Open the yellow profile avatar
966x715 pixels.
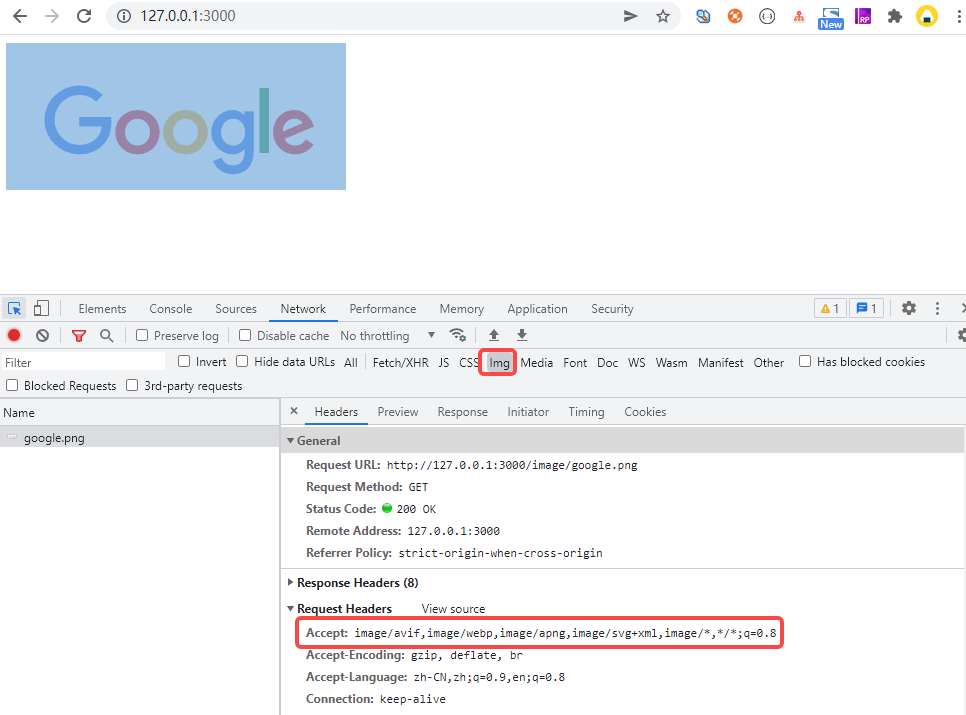[927, 16]
